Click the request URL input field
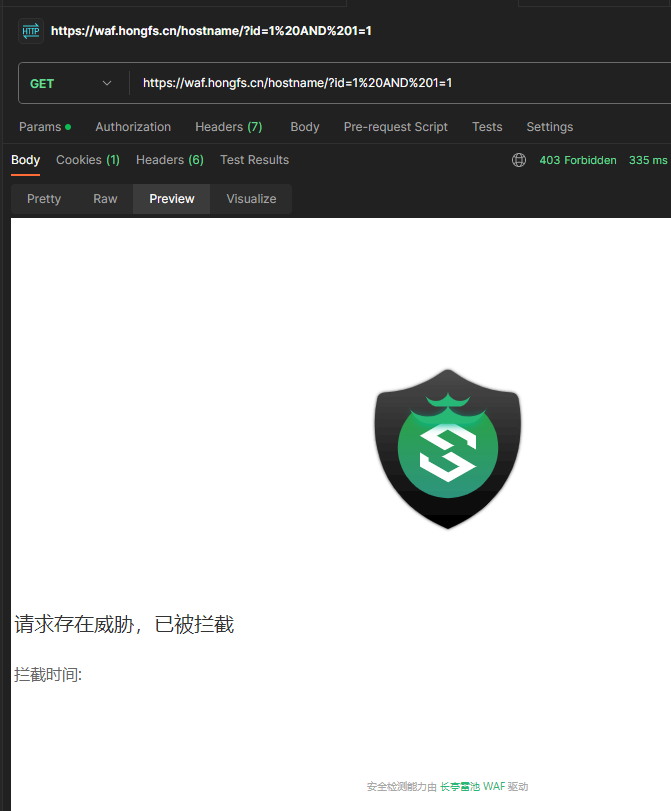The height and width of the screenshot is (811, 671). click(400, 83)
